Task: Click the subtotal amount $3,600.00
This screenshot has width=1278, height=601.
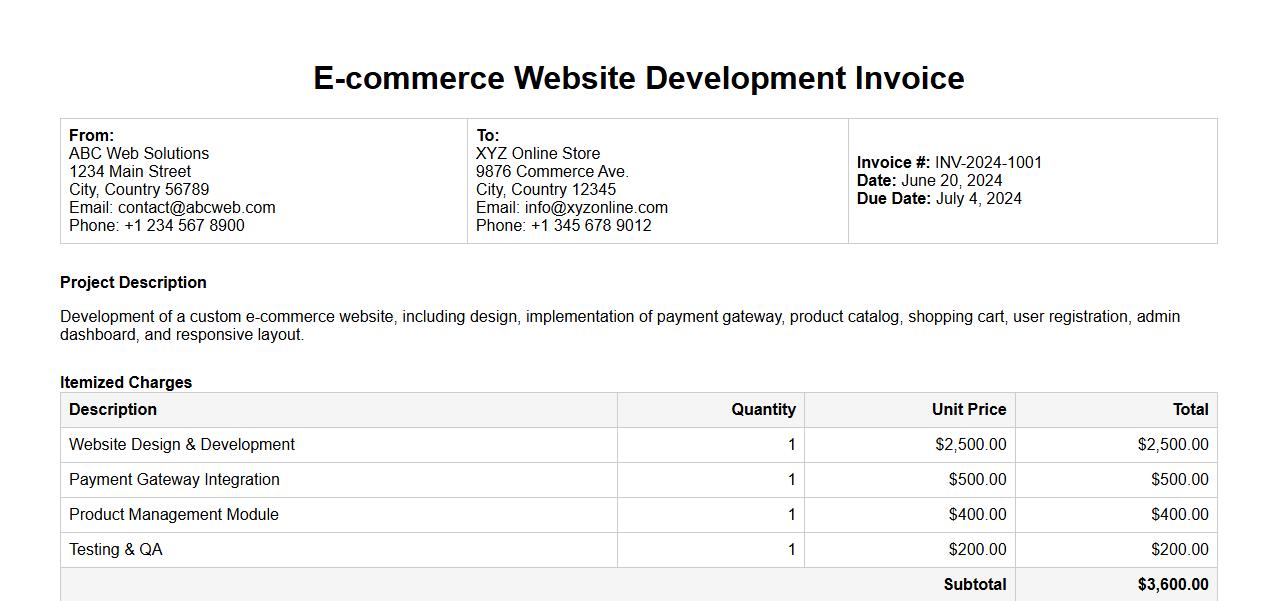Action: point(1172,585)
